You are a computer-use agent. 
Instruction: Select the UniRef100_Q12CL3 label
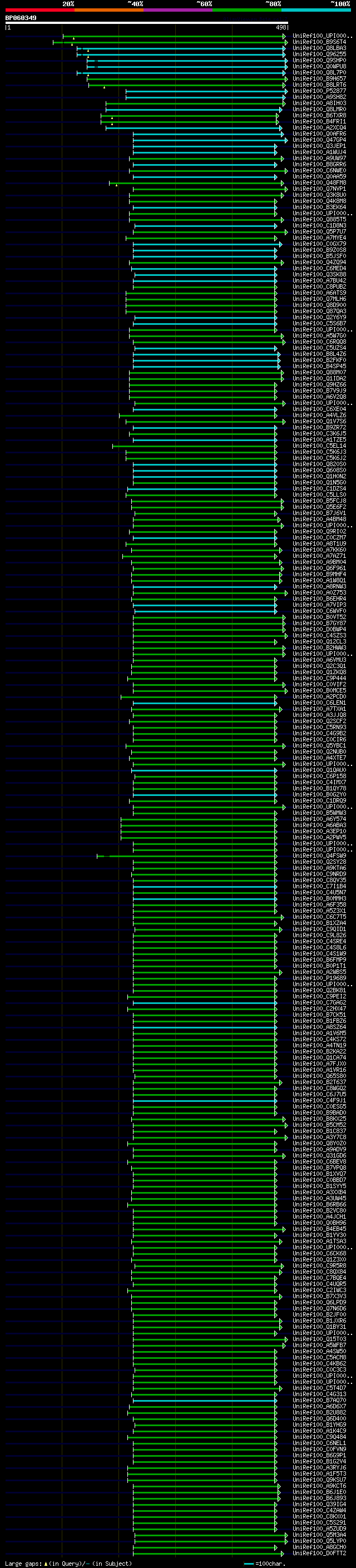pyautogui.click(x=319, y=641)
